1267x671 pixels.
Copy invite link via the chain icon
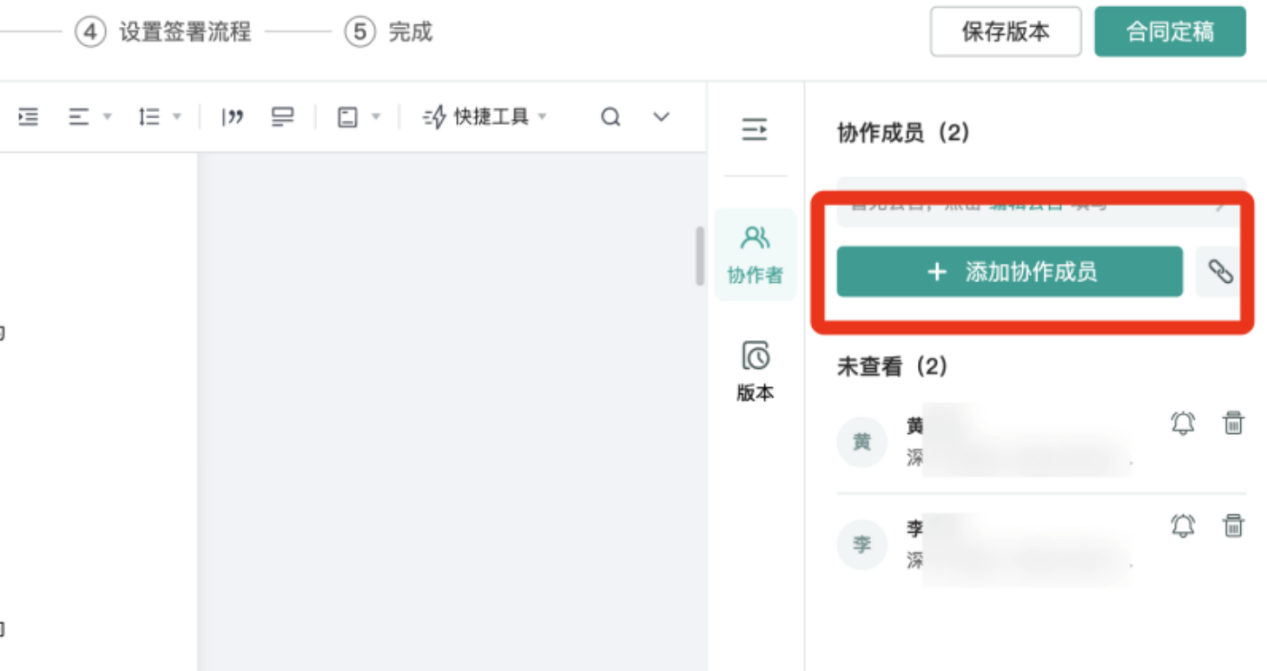(1219, 271)
